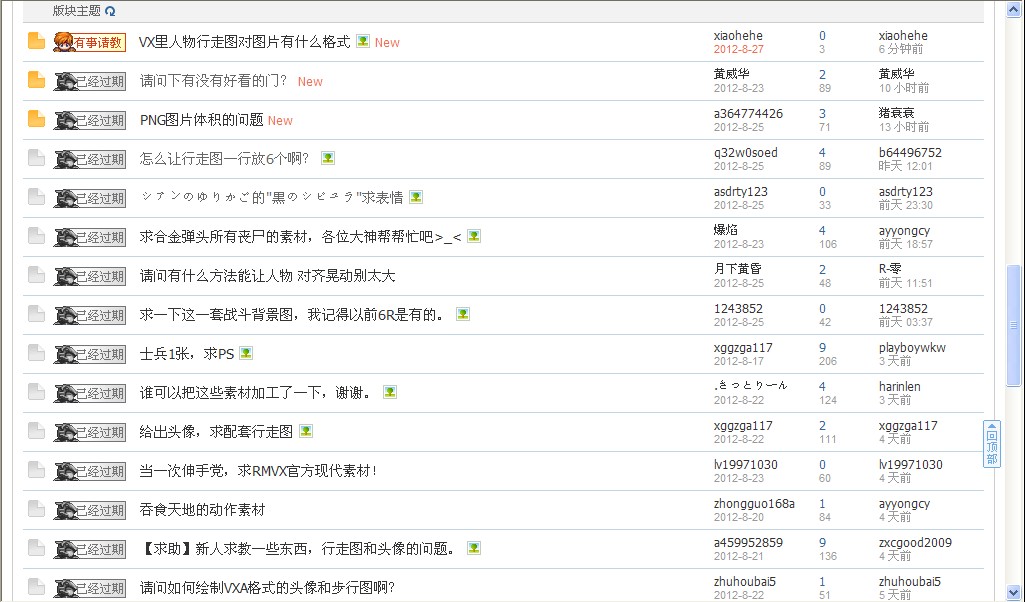
Task: Click the 有事请教 category badge
Action: click(x=90, y=42)
